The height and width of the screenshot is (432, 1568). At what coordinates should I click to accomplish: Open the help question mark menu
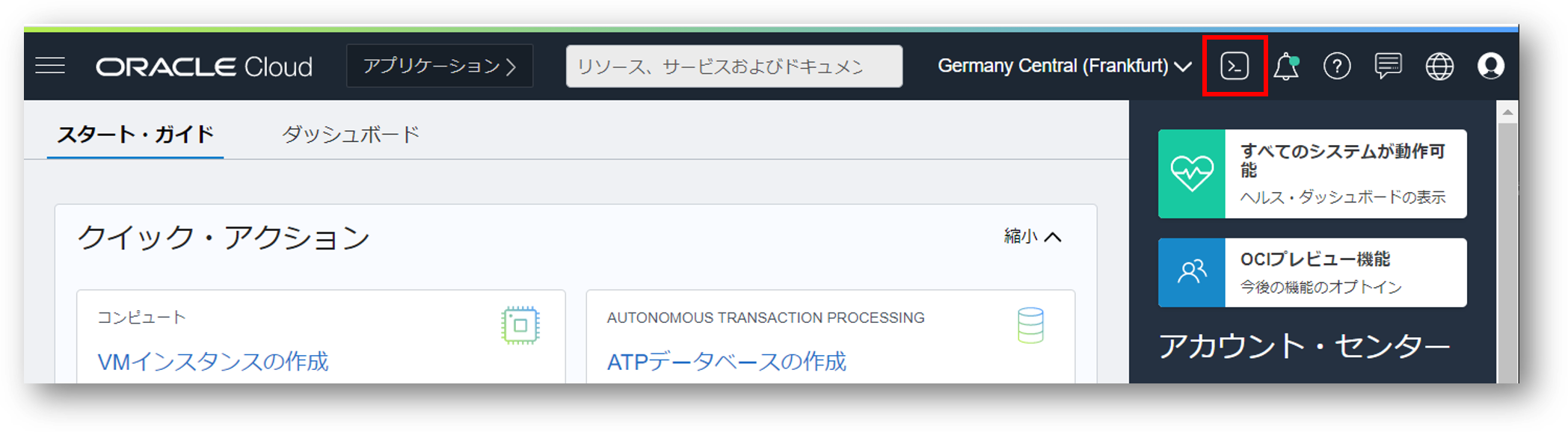tap(1337, 67)
